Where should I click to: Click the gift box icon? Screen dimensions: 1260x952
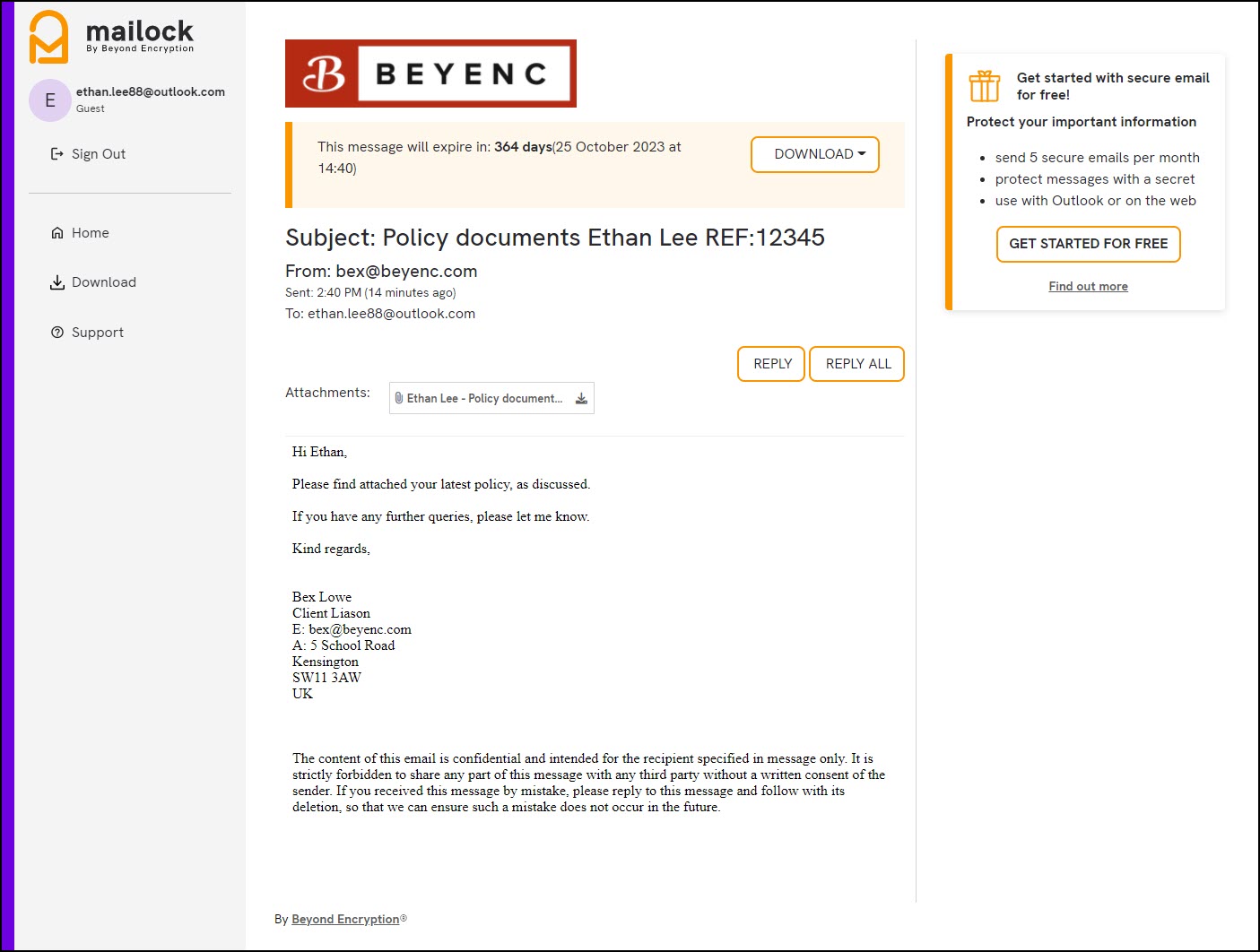coord(984,86)
